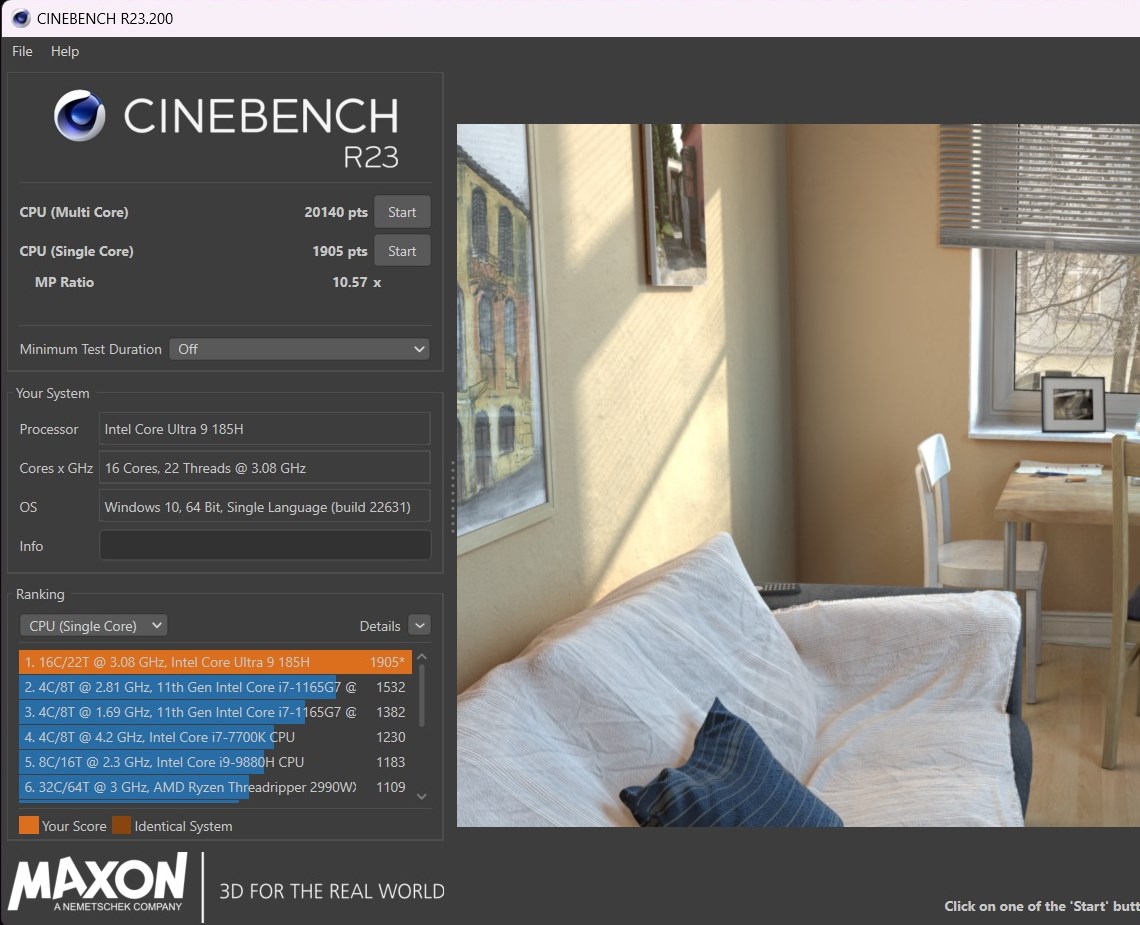Click ranking list scroll down arrow
Viewport: 1140px width, 925px height.
[422, 796]
